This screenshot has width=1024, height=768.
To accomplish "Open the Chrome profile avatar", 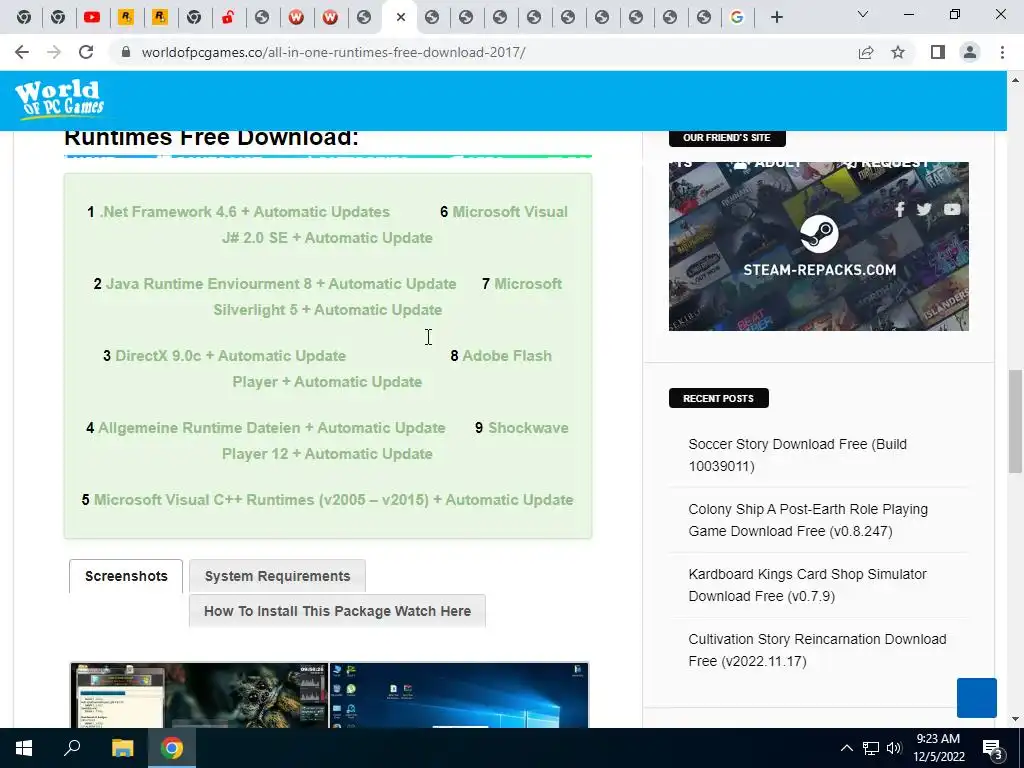I will pos(970,52).
